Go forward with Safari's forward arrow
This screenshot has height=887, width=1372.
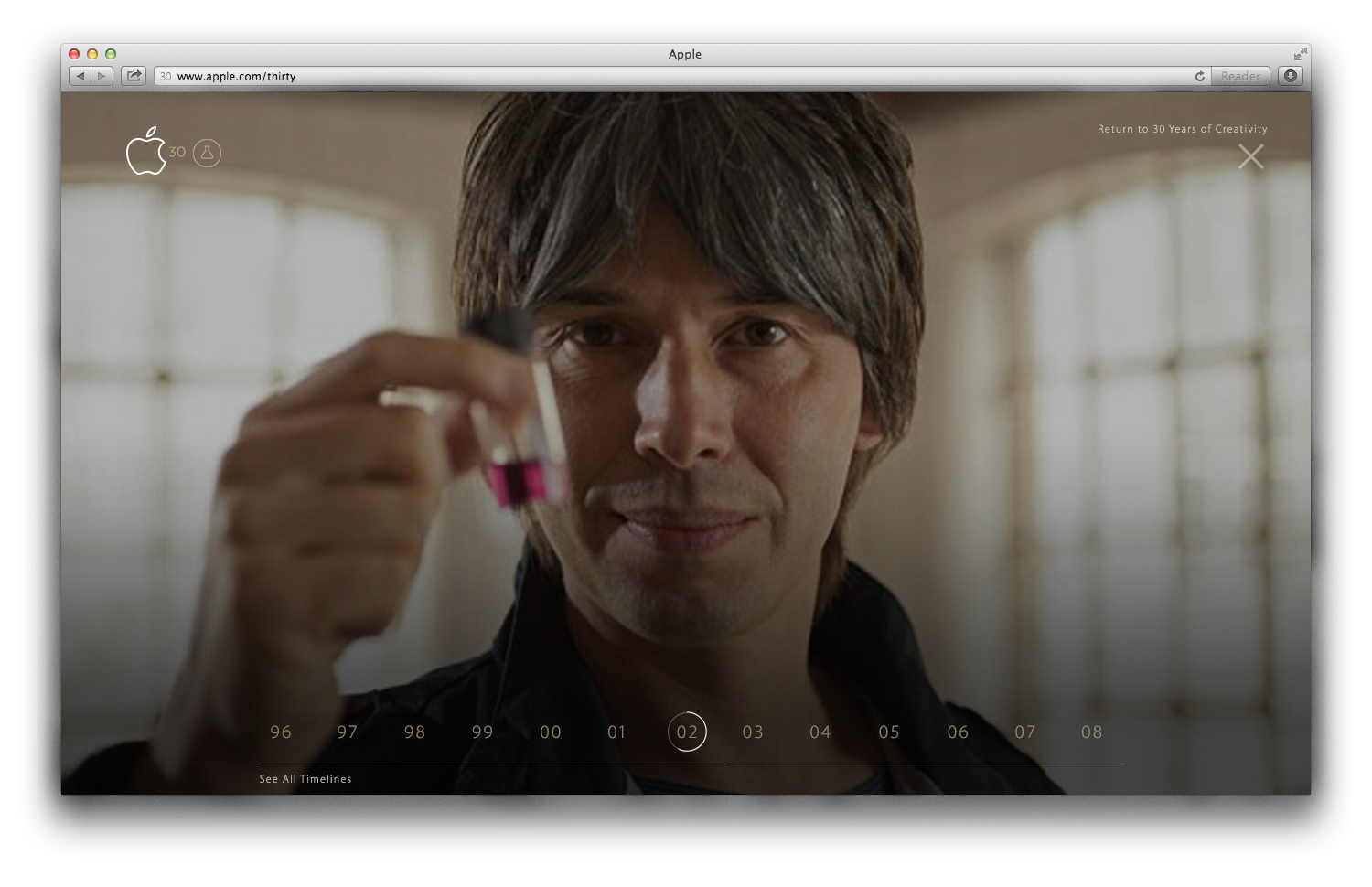pos(102,76)
